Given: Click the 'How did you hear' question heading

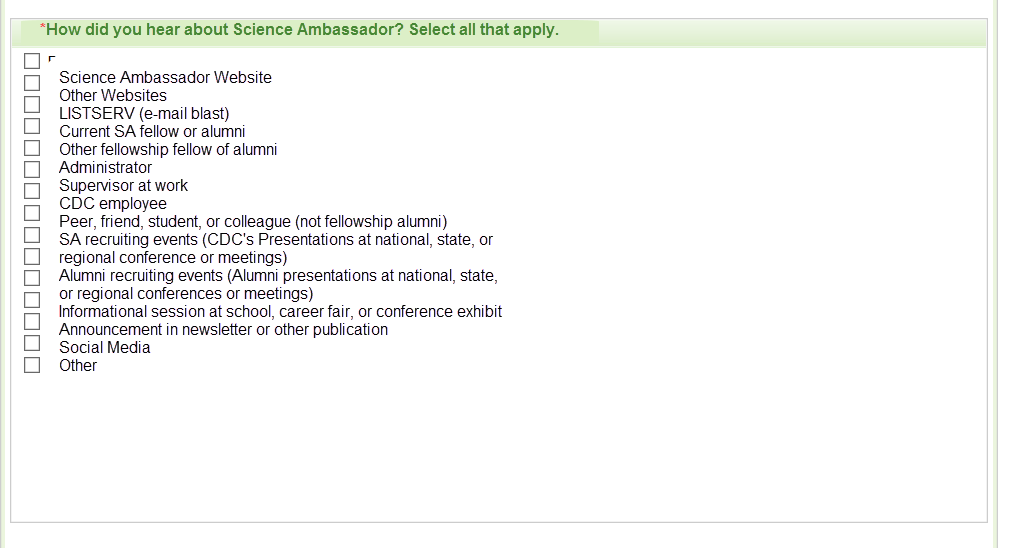Looking at the screenshot, I should coord(302,30).
